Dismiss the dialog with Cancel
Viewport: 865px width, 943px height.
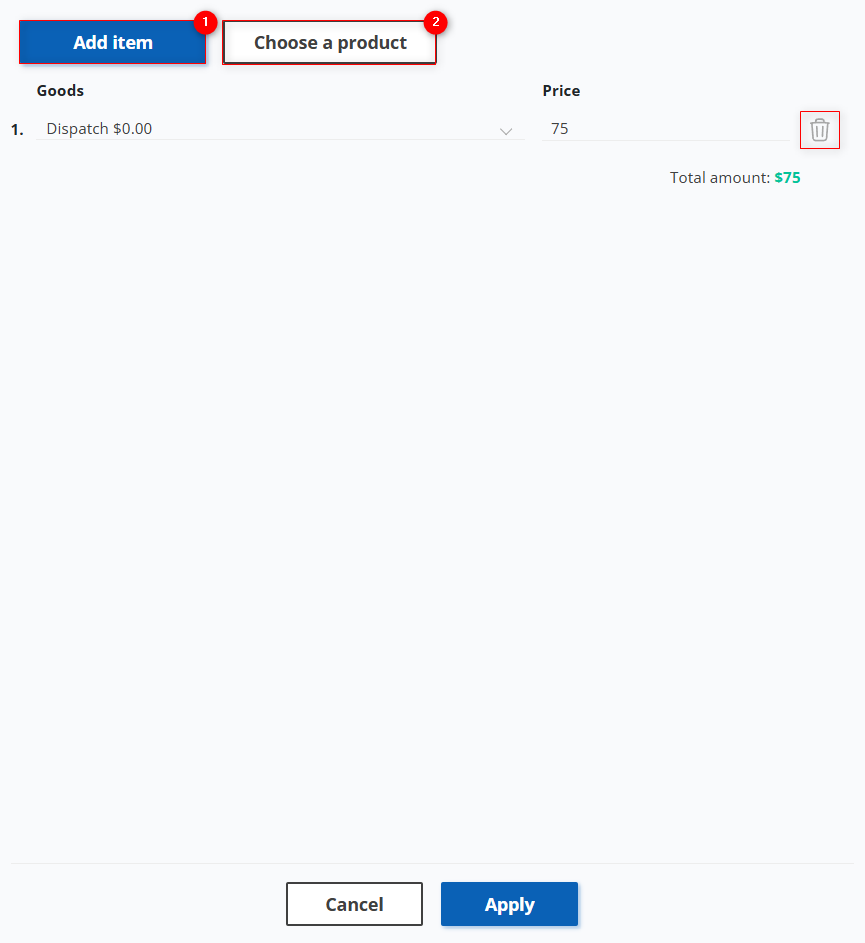pyautogui.click(x=354, y=904)
